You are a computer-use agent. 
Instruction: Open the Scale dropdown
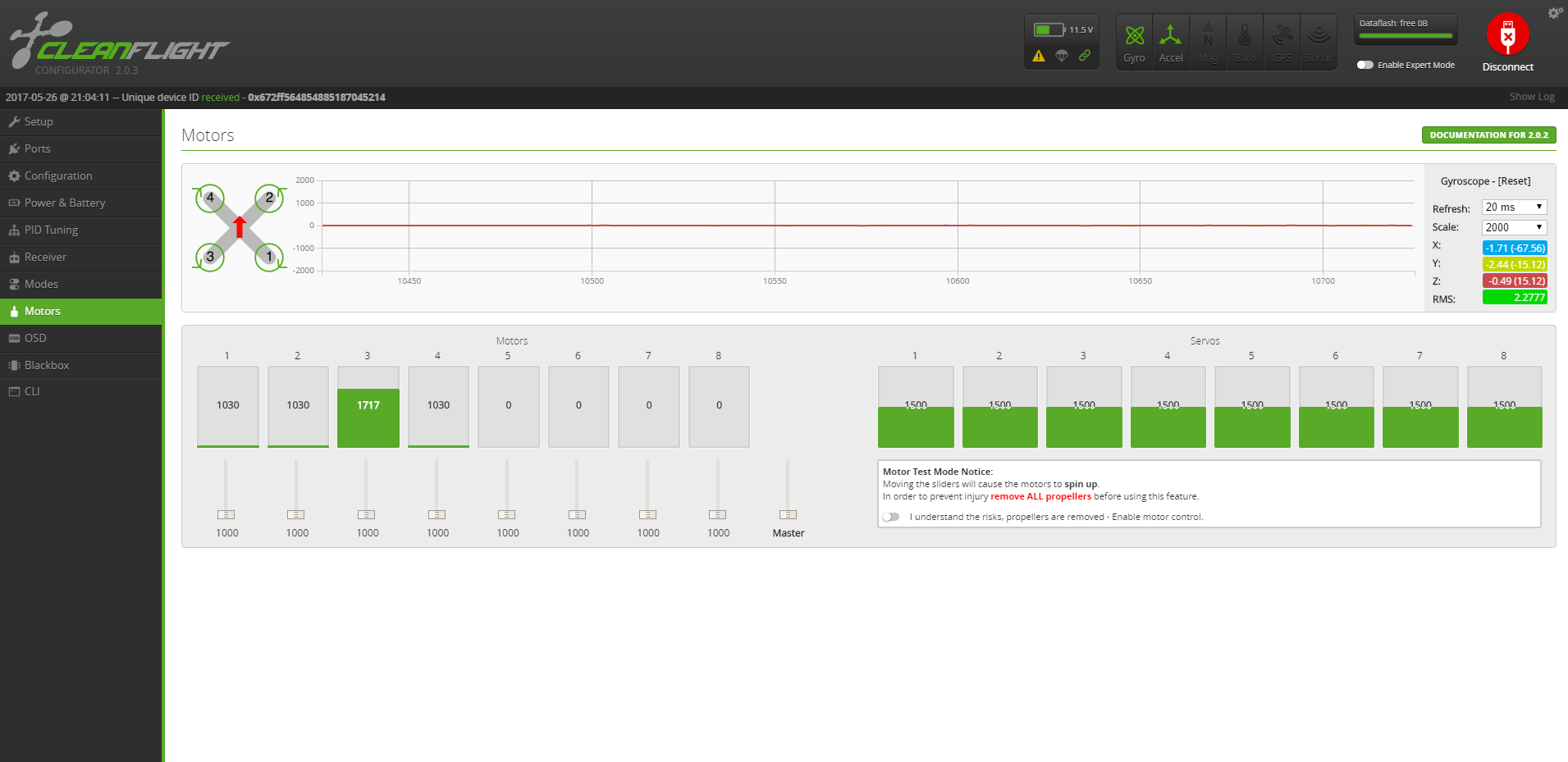pyautogui.click(x=1514, y=227)
